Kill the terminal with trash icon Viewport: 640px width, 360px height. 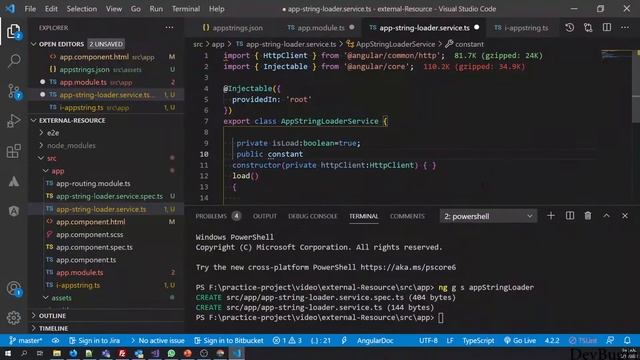588,216
